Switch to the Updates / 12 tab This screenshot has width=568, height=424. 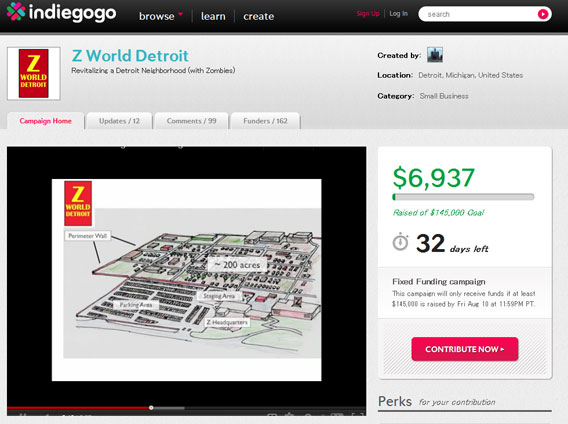click(x=119, y=121)
